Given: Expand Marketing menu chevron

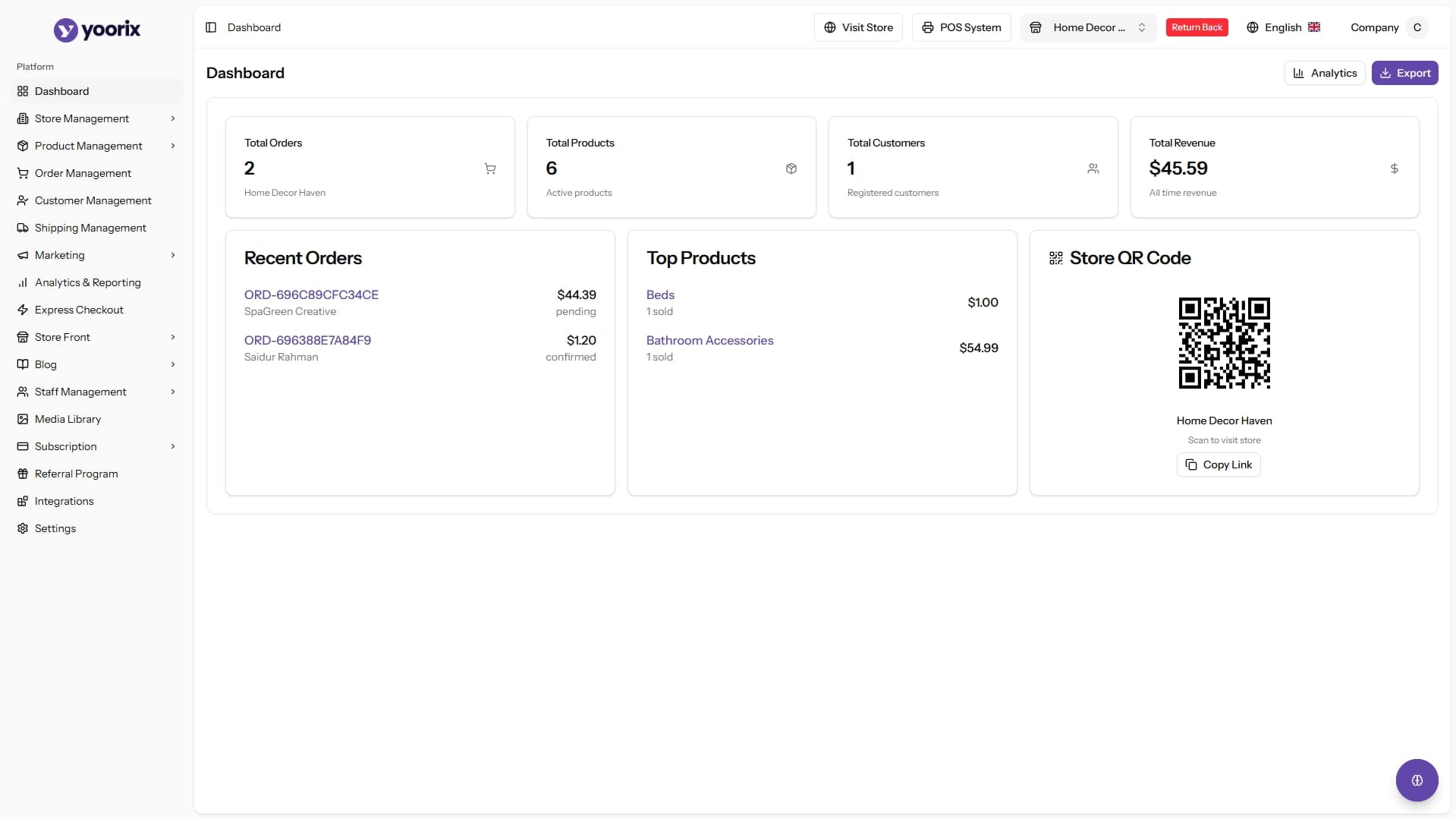Looking at the screenshot, I should tap(173, 255).
